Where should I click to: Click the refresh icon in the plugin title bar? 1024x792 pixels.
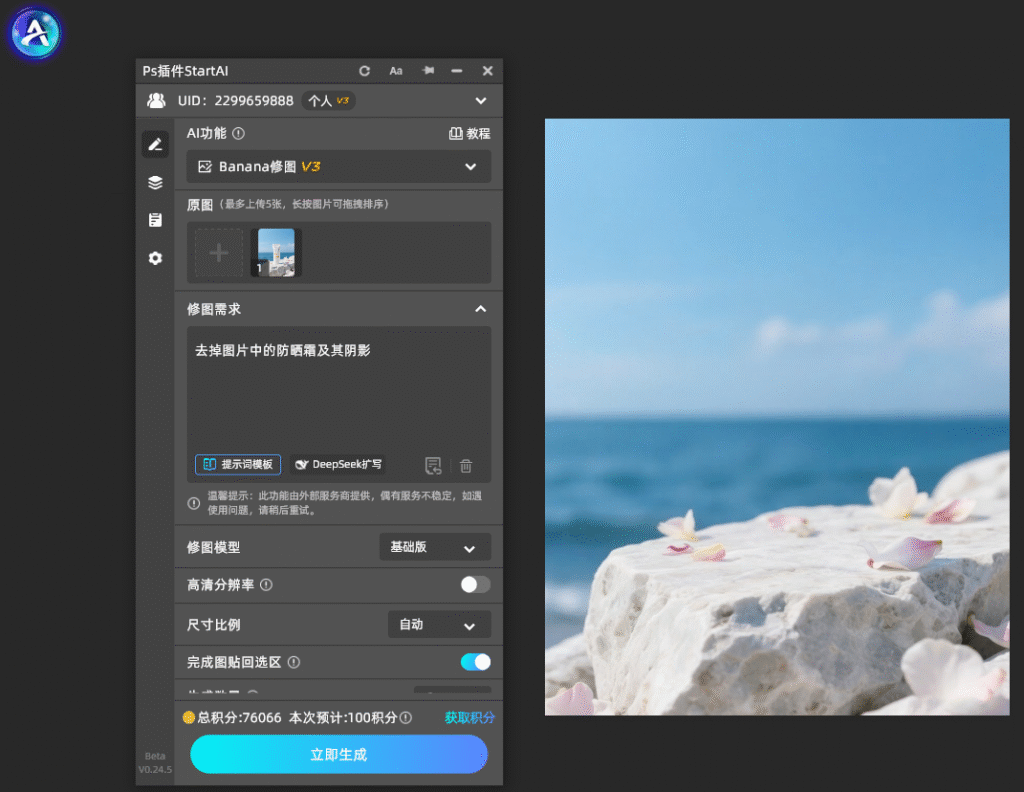(x=364, y=71)
